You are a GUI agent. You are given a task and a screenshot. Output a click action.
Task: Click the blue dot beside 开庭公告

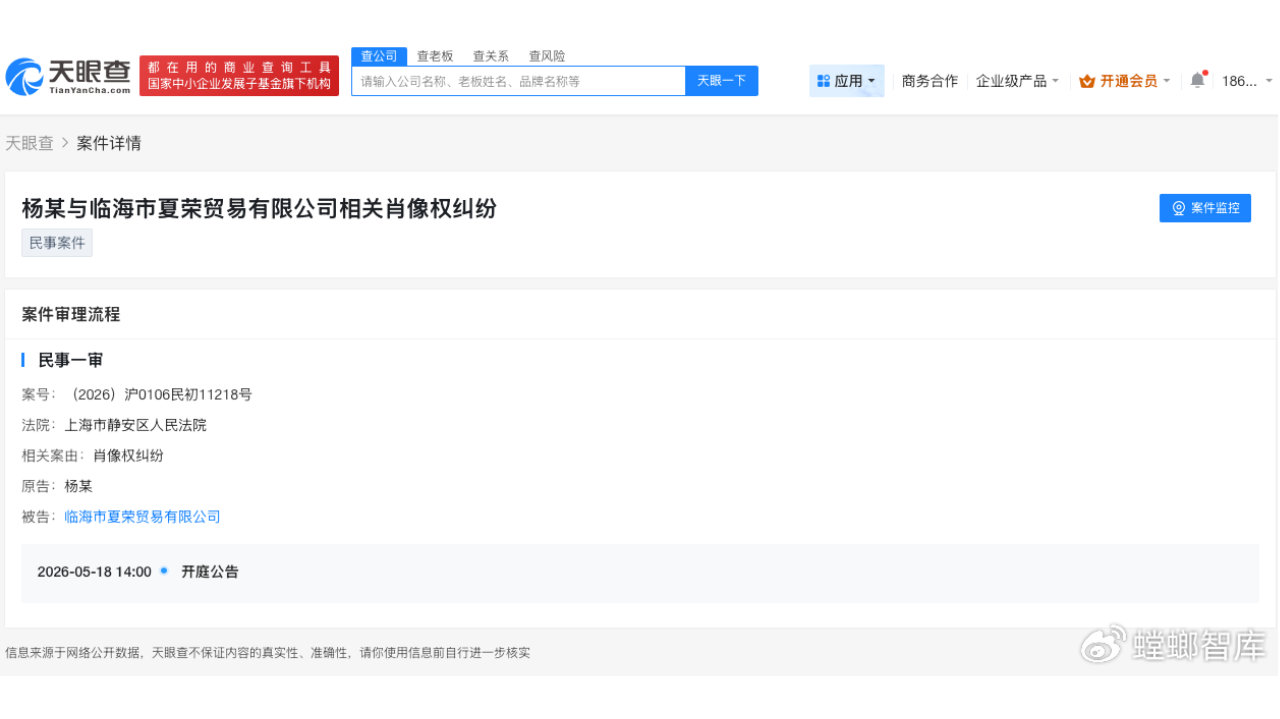(164, 571)
